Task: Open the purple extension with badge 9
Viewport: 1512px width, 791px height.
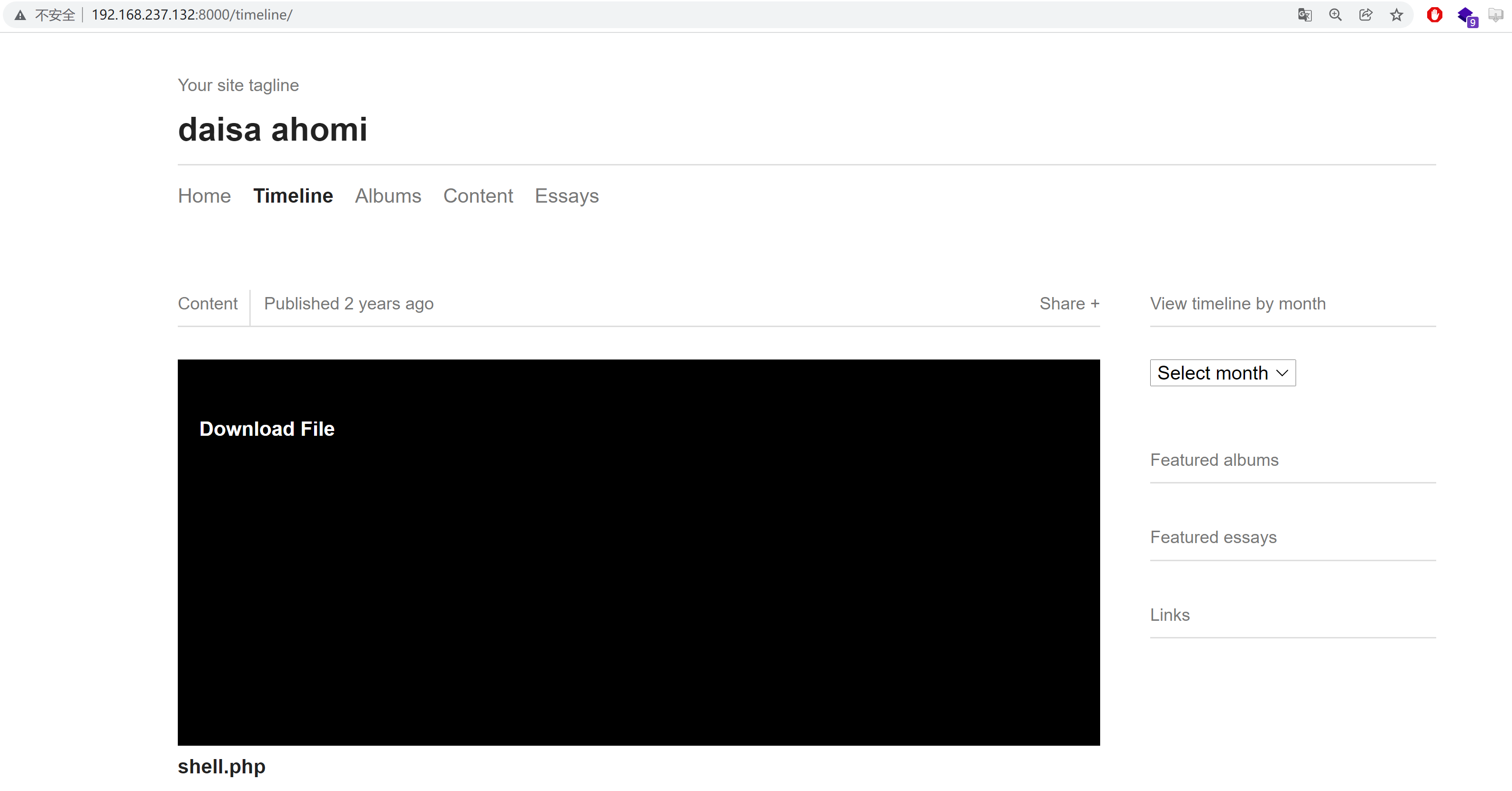Action: (1467, 16)
